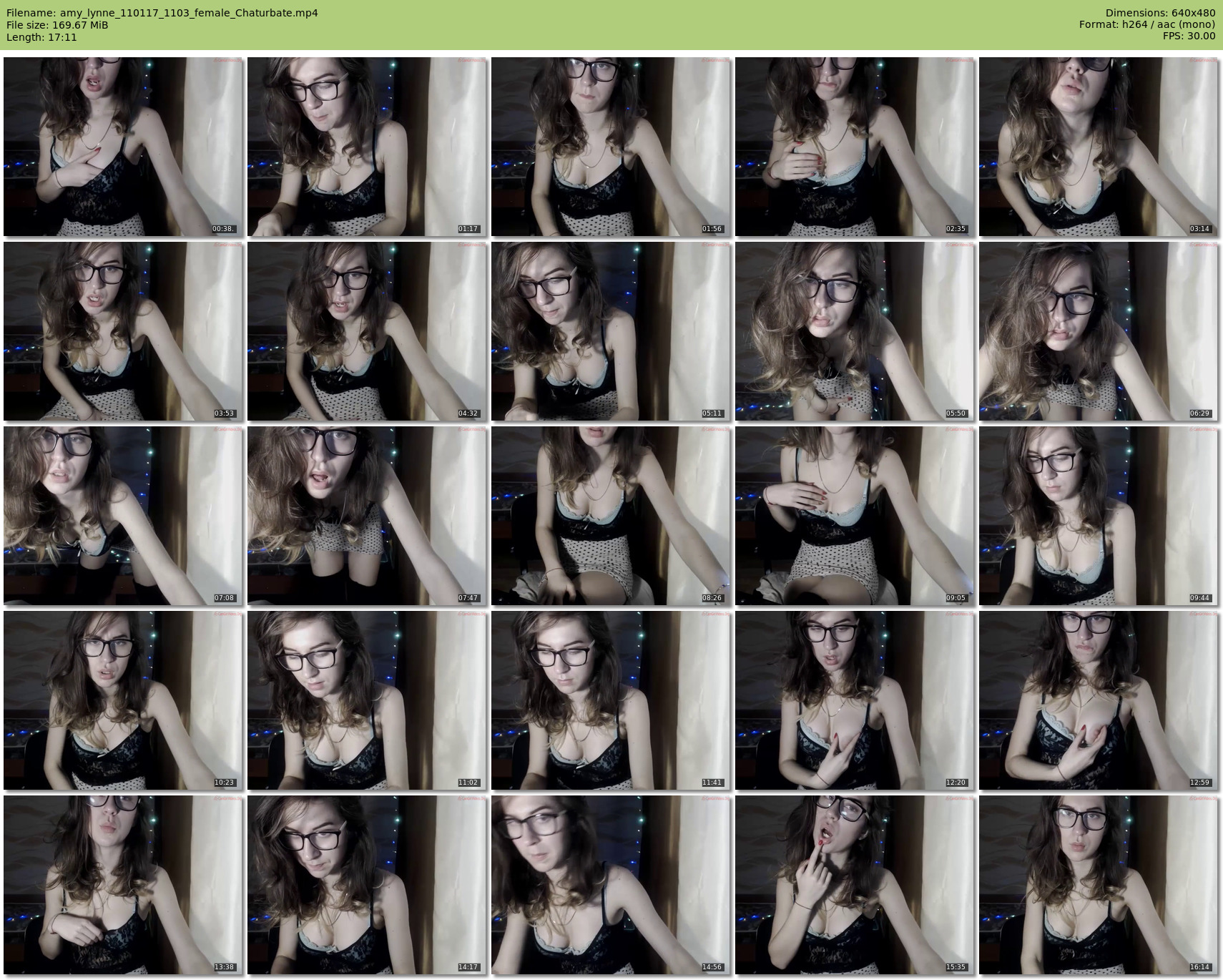Select the thumbnail timestamped 03:53
This screenshot has width=1223, height=980.
point(123,331)
